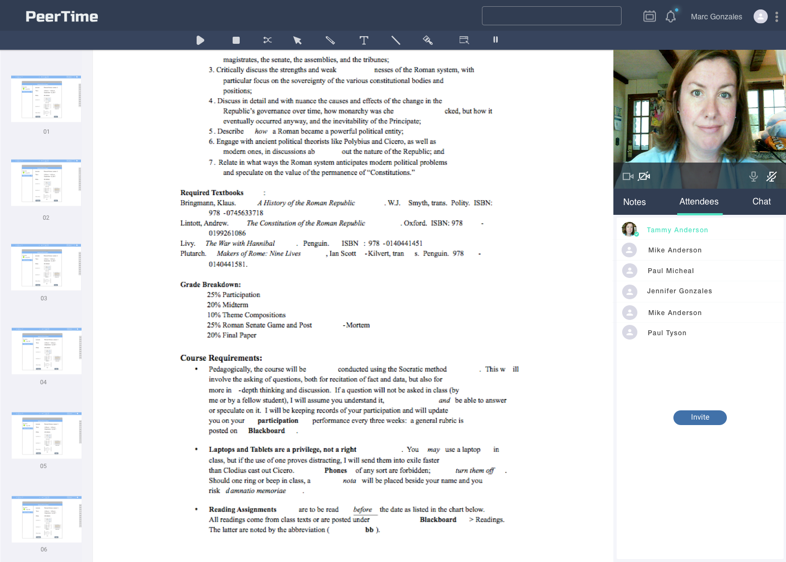Open page thumbnail 03
The height and width of the screenshot is (562, 786).
(x=46, y=267)
